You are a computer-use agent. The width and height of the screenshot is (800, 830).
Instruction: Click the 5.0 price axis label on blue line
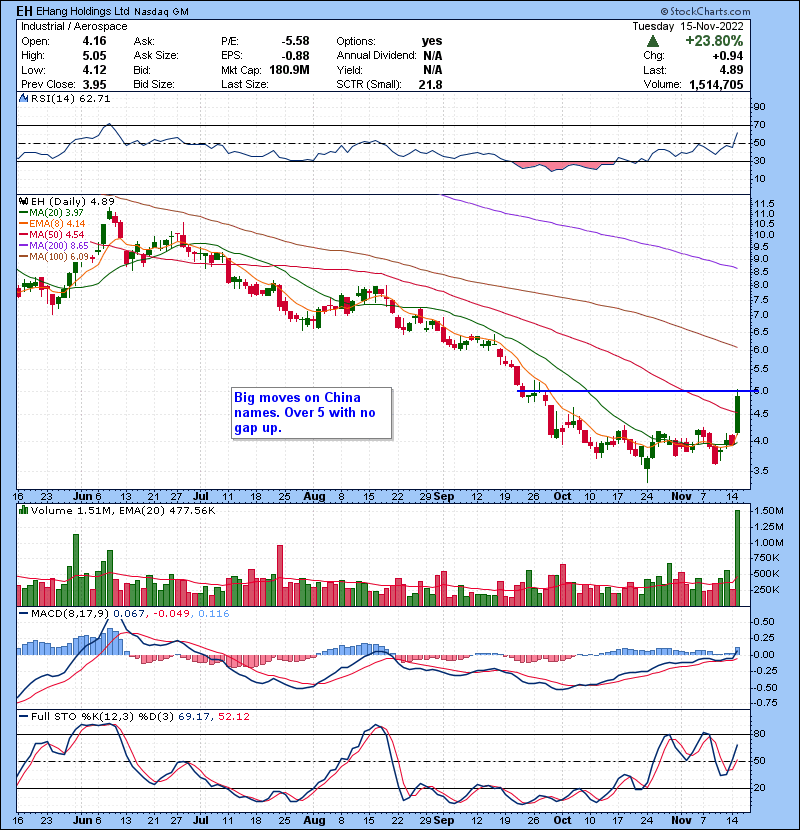pyautogui.click(x=761, y=391)
